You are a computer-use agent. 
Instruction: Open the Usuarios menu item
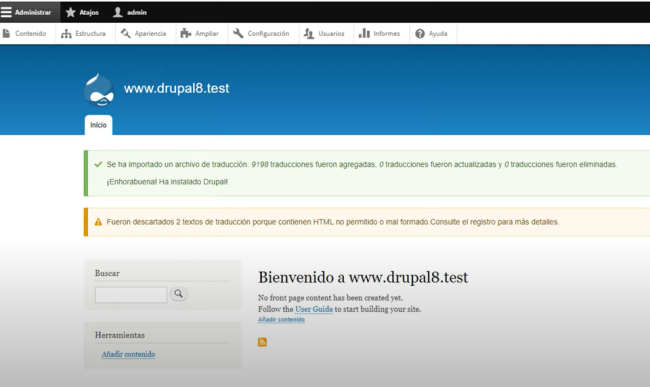click(324, 34)
